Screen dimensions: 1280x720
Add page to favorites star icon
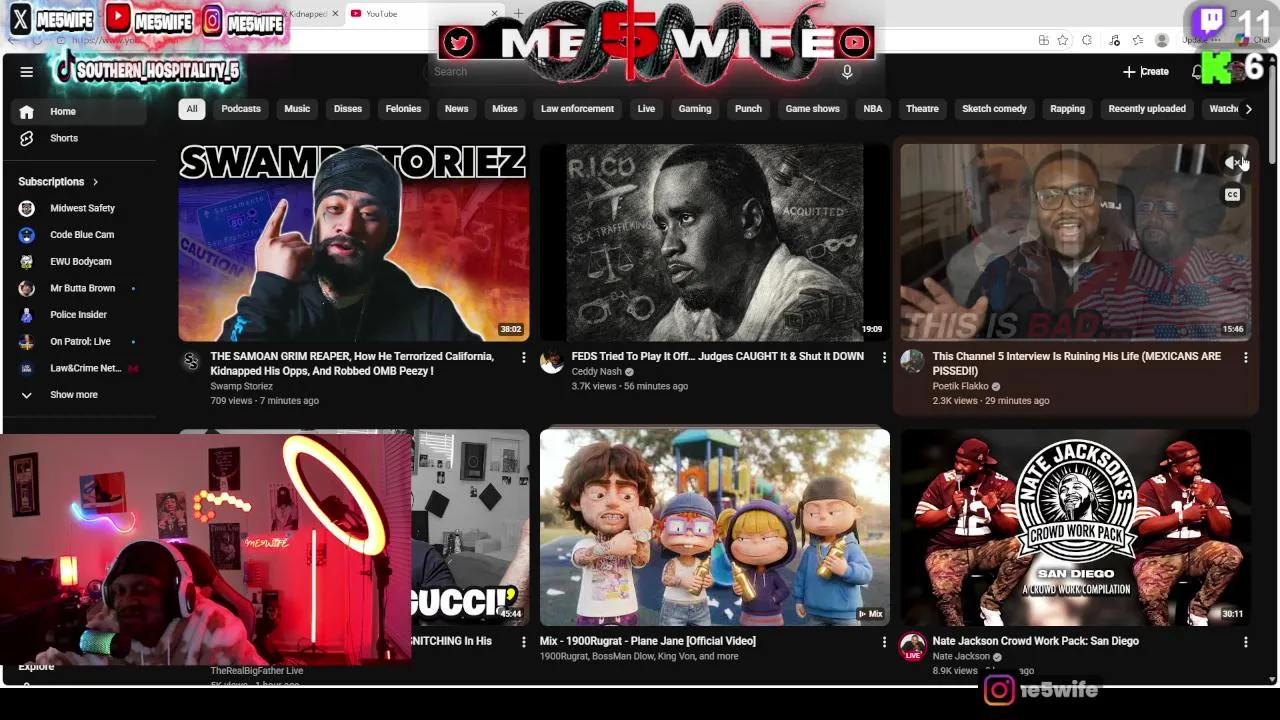1062,40
